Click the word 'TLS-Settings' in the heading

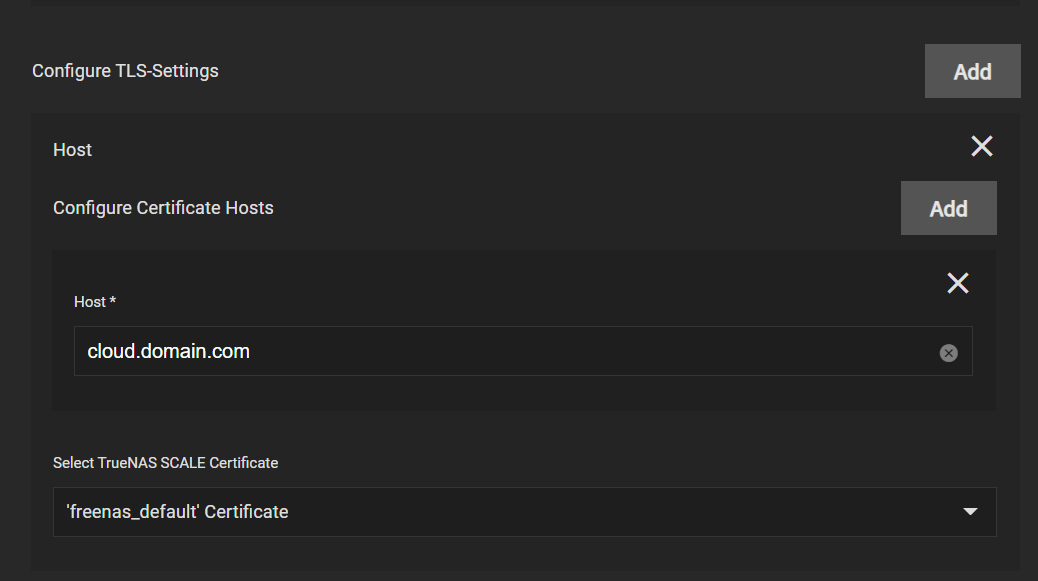coord(167,71)
